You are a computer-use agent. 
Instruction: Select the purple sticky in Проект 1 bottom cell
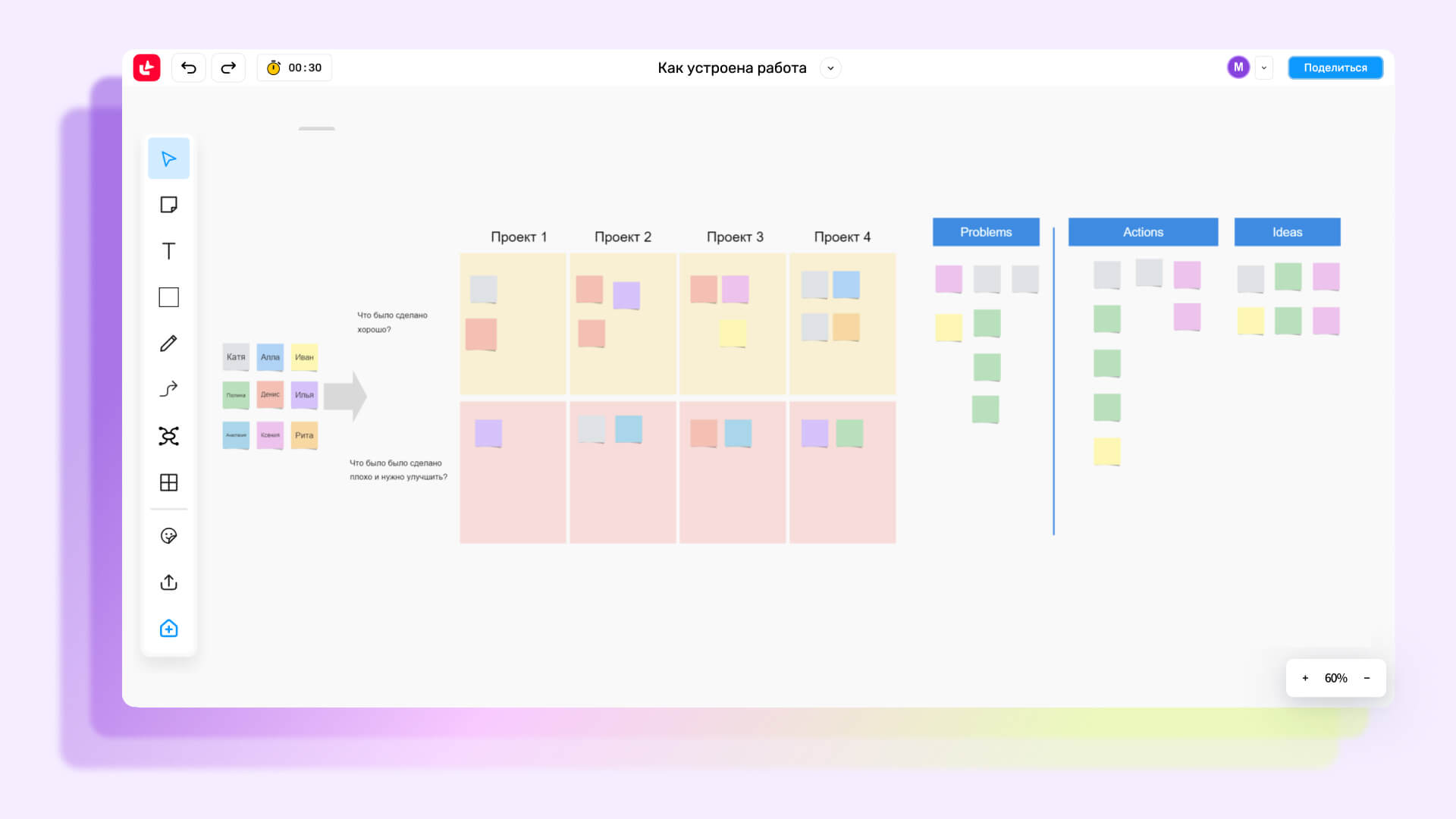(488, 433)
